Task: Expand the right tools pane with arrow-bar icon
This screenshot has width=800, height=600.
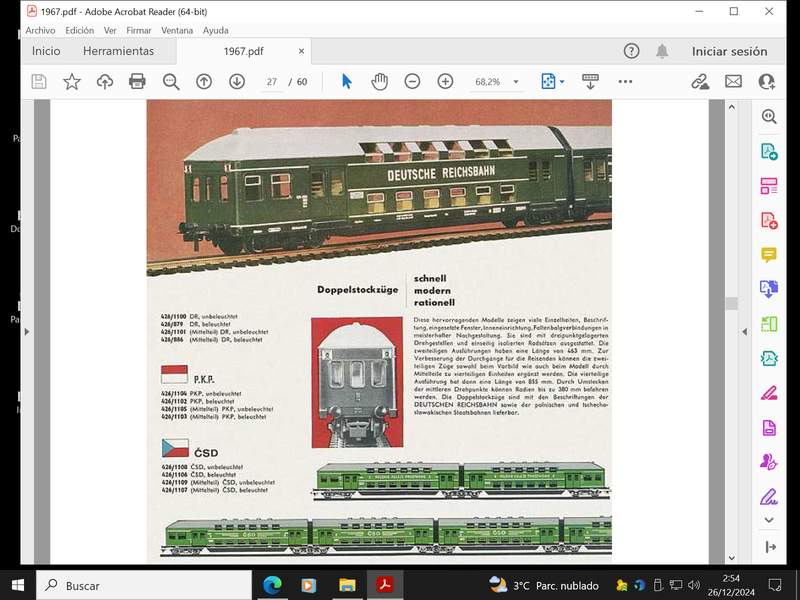Action: (x=770, y=547)
